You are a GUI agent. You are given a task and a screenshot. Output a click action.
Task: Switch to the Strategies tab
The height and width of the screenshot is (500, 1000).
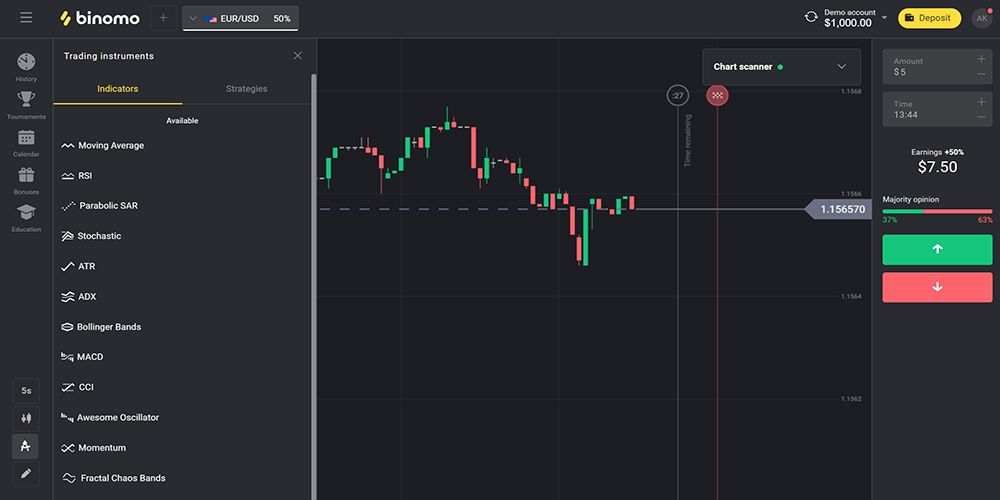(246, 89)
